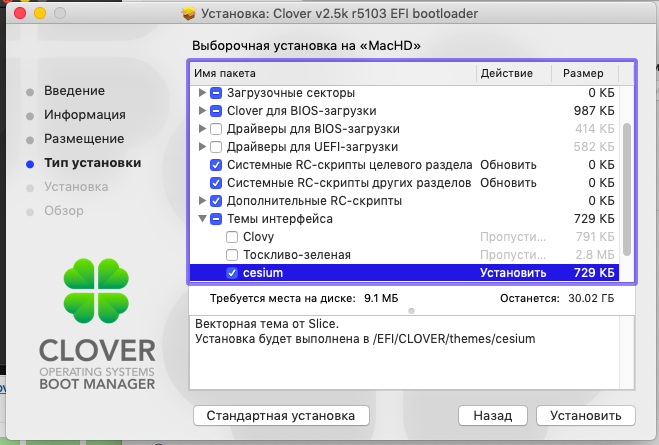Expand Дополнительные RC-скрипты group
Viewport: 659px width, 445px height.
tap(202, 201)
